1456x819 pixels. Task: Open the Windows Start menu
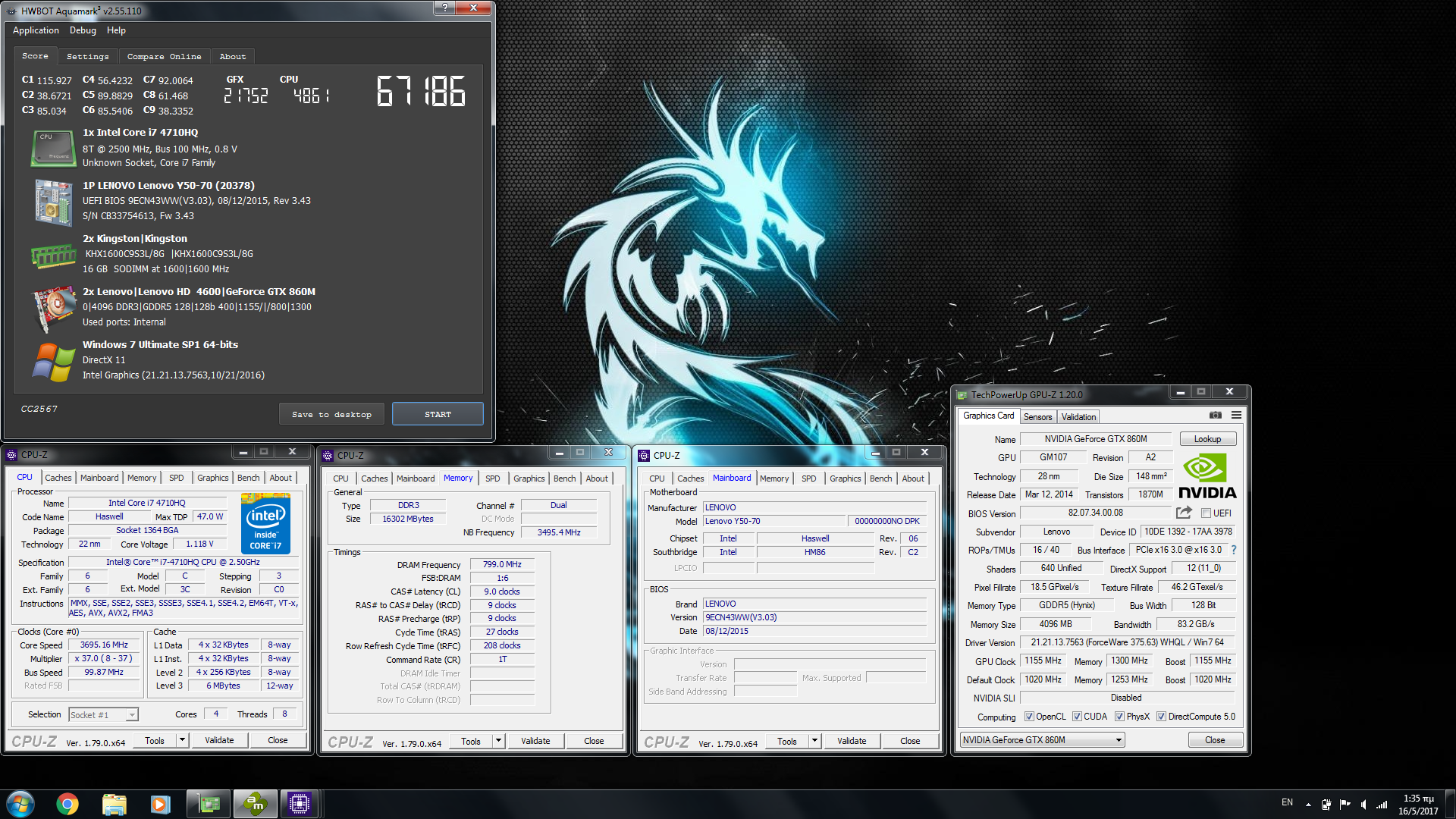20,804
